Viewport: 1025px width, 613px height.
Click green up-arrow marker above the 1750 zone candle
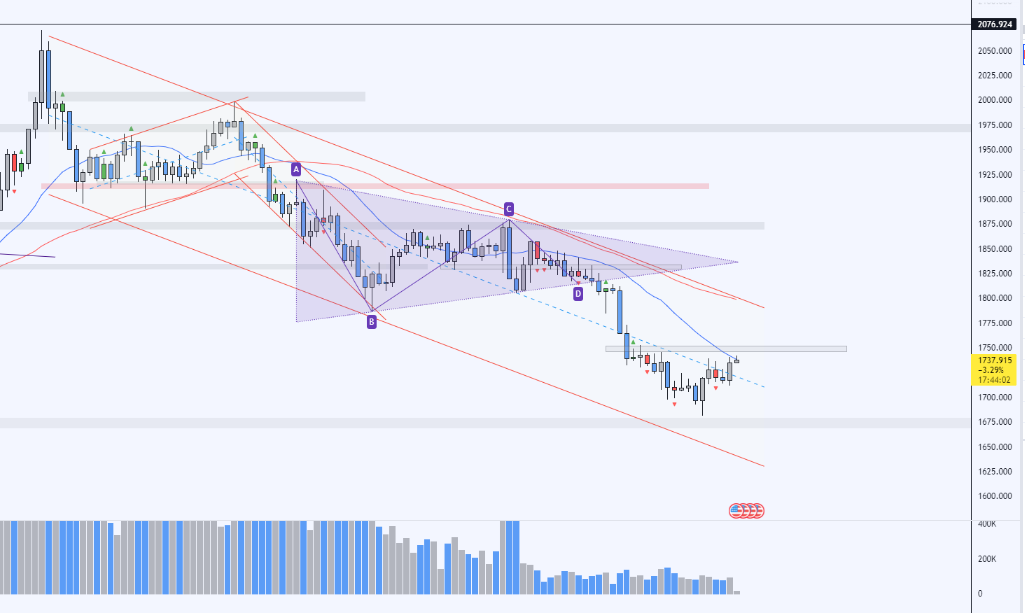632,341
